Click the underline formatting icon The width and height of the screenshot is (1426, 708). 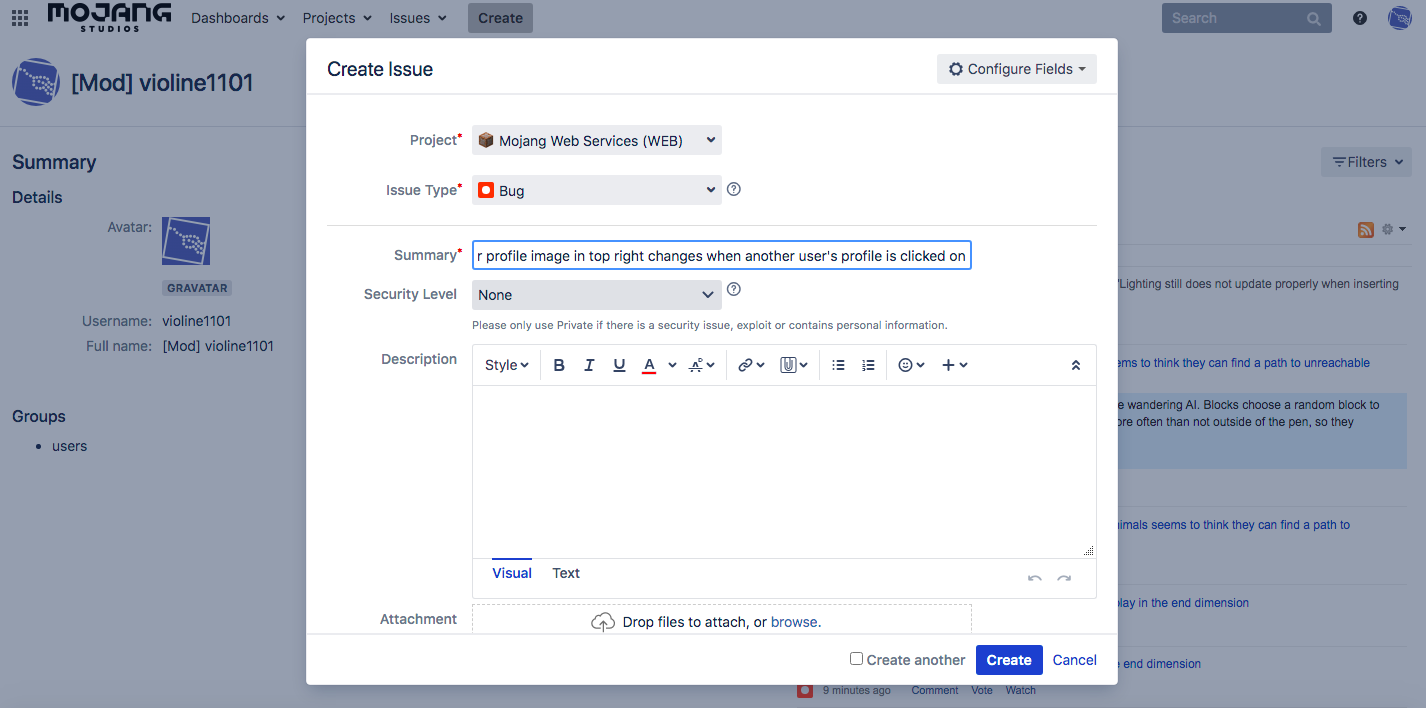[x=619, y=365]
